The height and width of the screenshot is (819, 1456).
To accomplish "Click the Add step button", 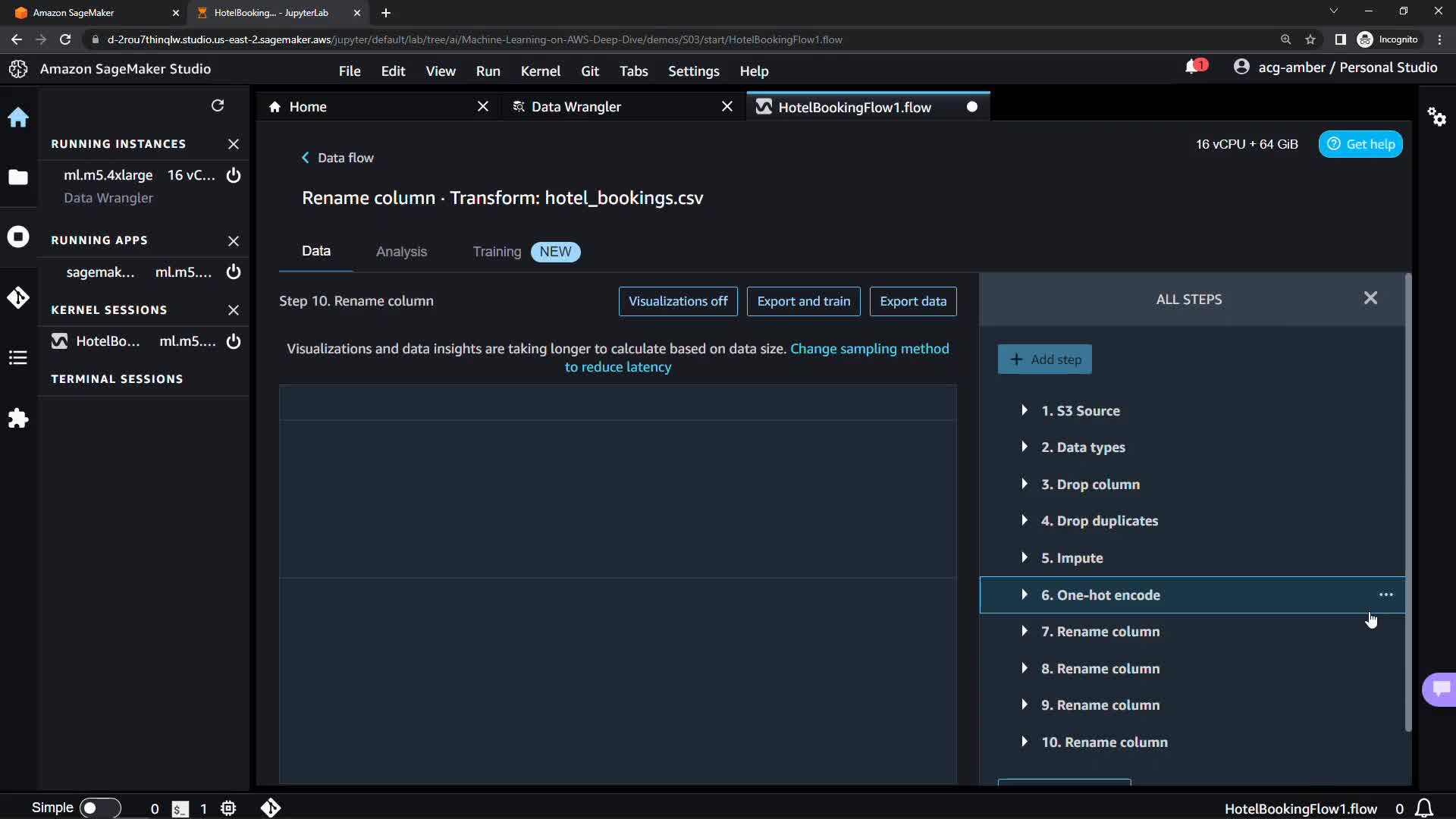I will (x=1044, y=359).
